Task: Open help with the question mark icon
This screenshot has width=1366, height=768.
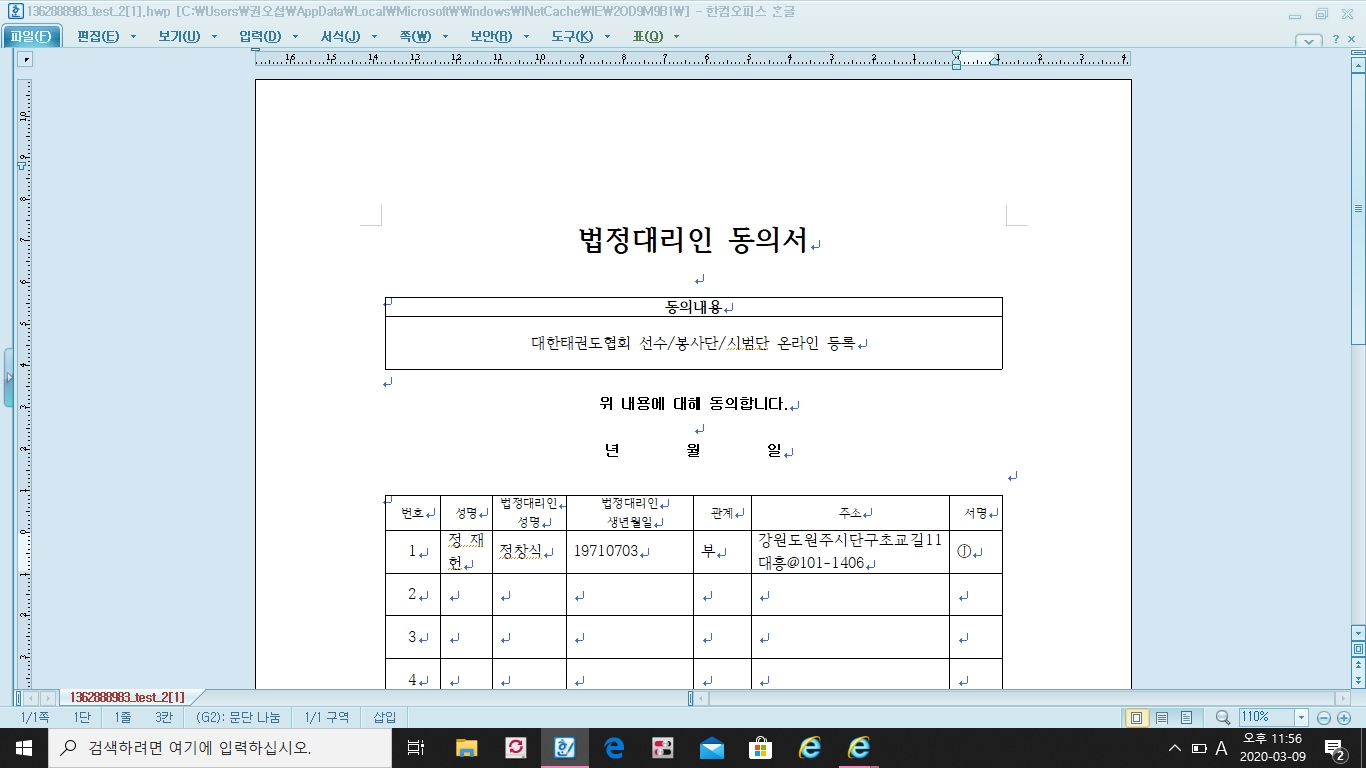Action: tap(1336, 39)
